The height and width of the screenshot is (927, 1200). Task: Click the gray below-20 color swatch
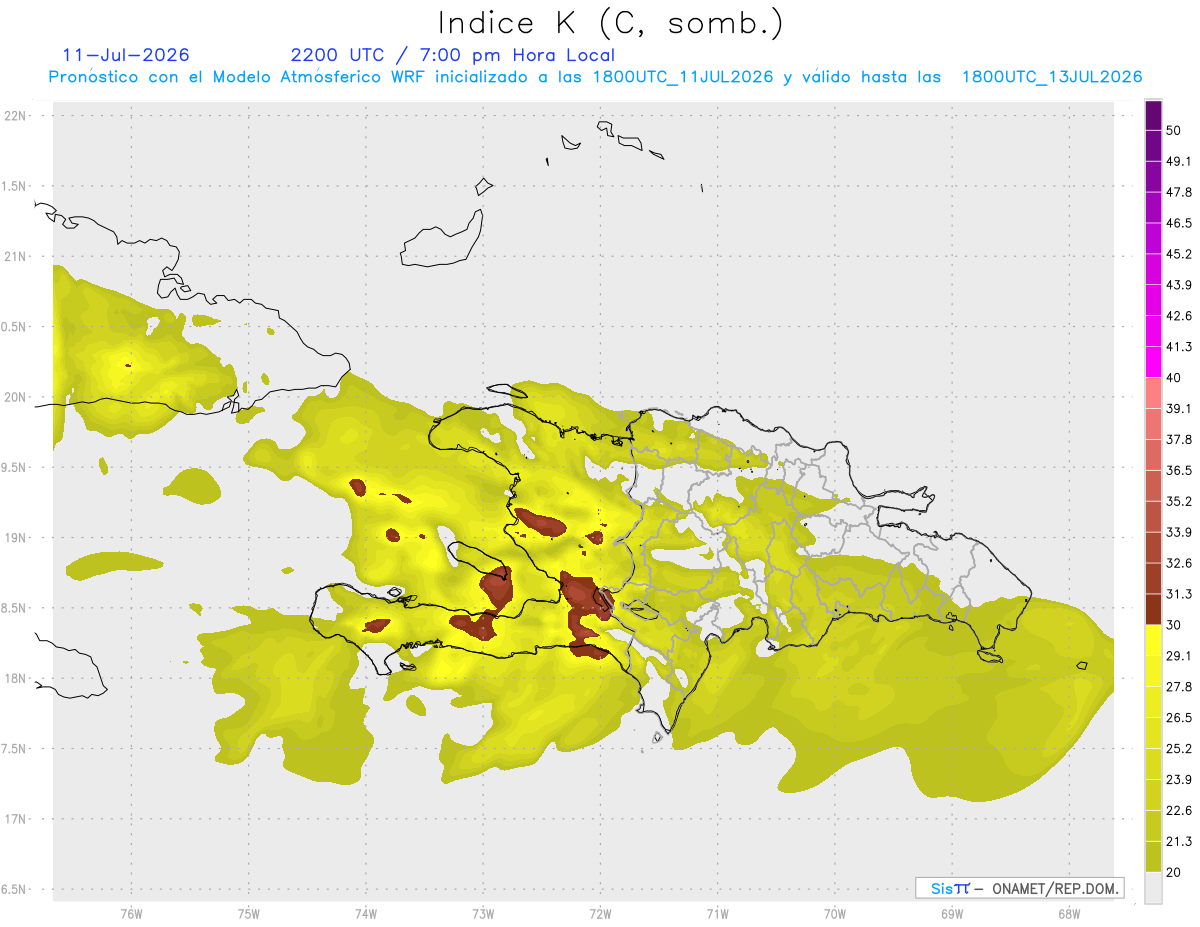pos(1153,888)
